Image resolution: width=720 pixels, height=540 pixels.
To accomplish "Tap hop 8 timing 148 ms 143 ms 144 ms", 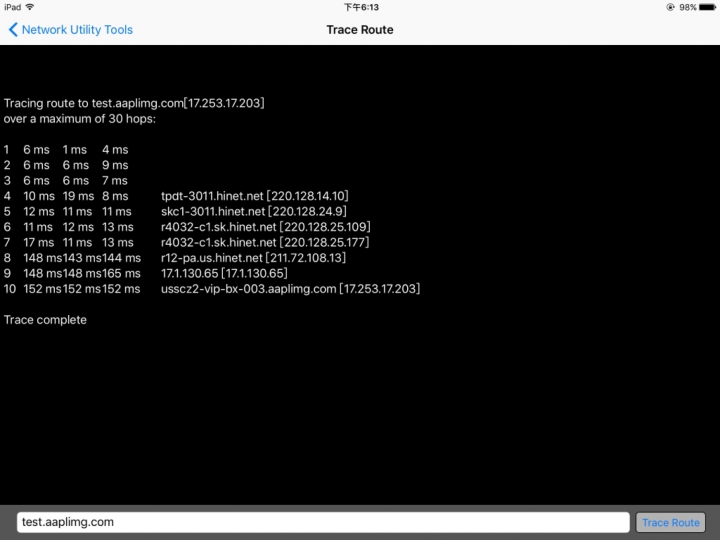I will (x=82, y=258).
